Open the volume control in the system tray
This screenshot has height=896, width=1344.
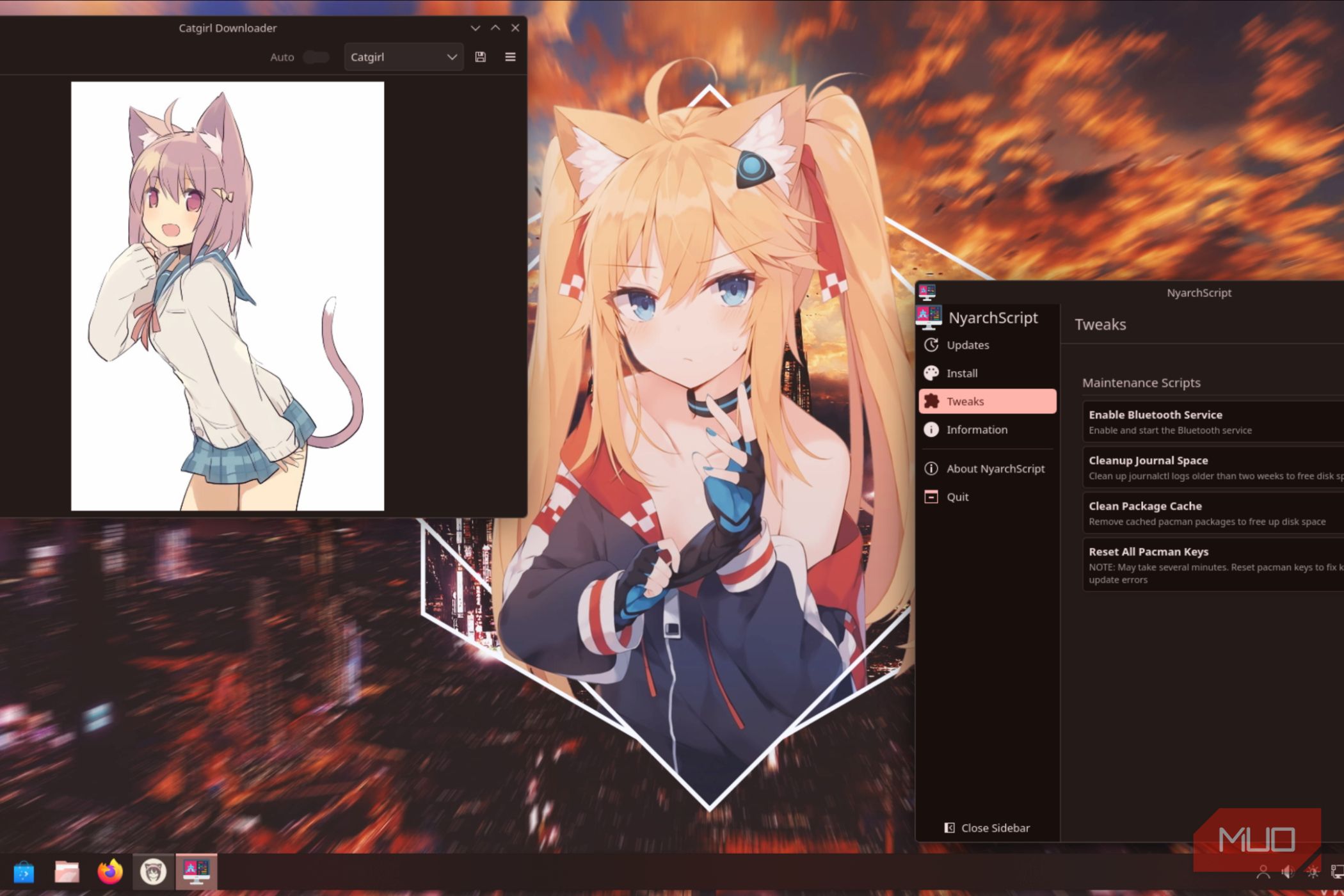coord(1288,872)
